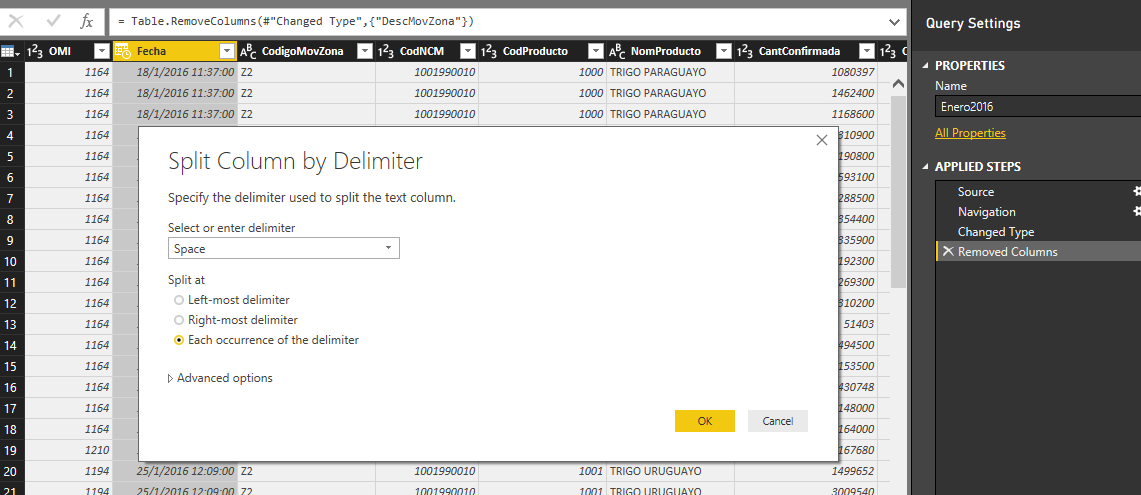The height and width of the screenshot is (495, 1141).
Task: Select the CodProducto column header
Action: [542, 51]
